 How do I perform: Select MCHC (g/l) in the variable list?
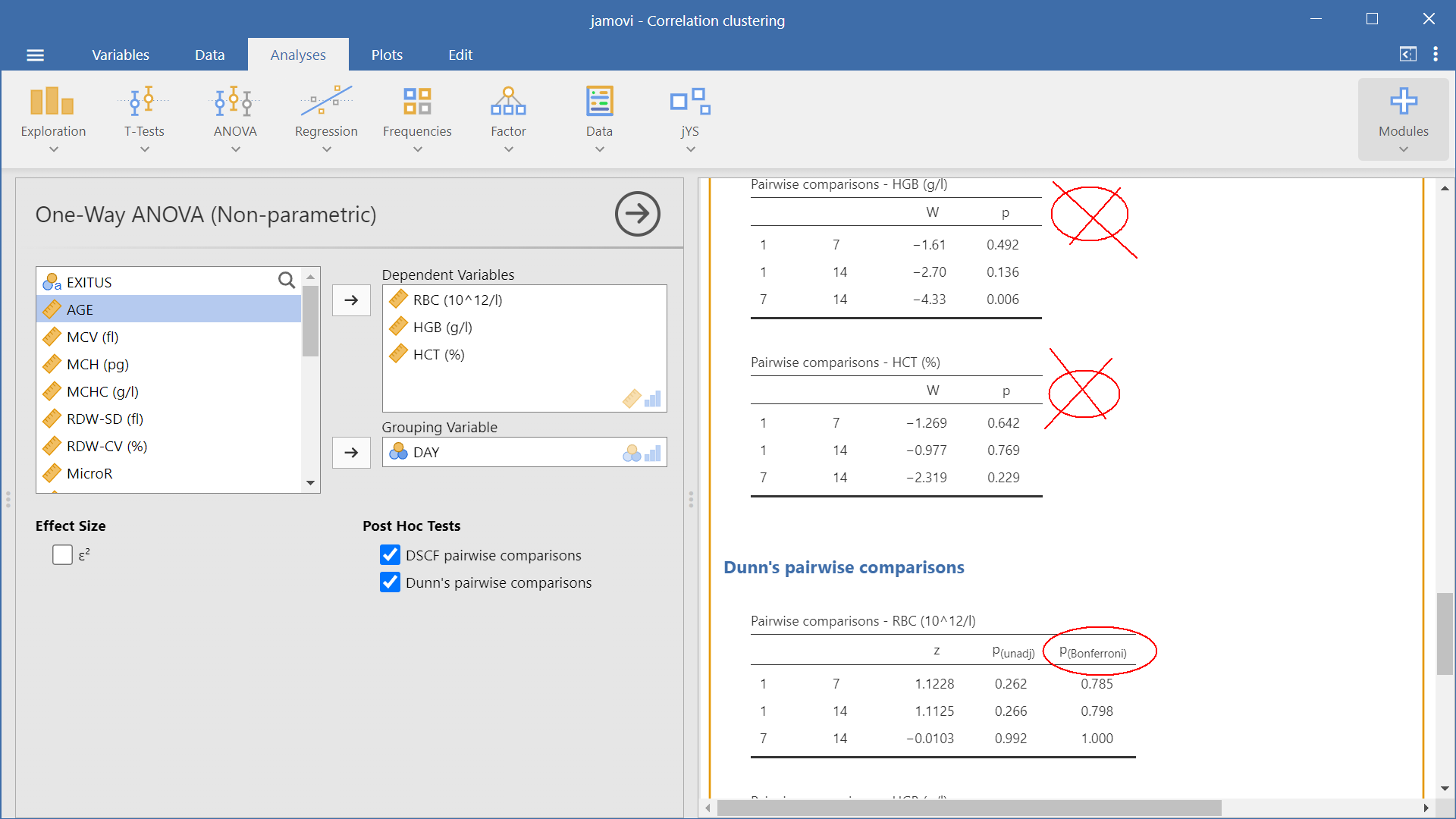102,391
